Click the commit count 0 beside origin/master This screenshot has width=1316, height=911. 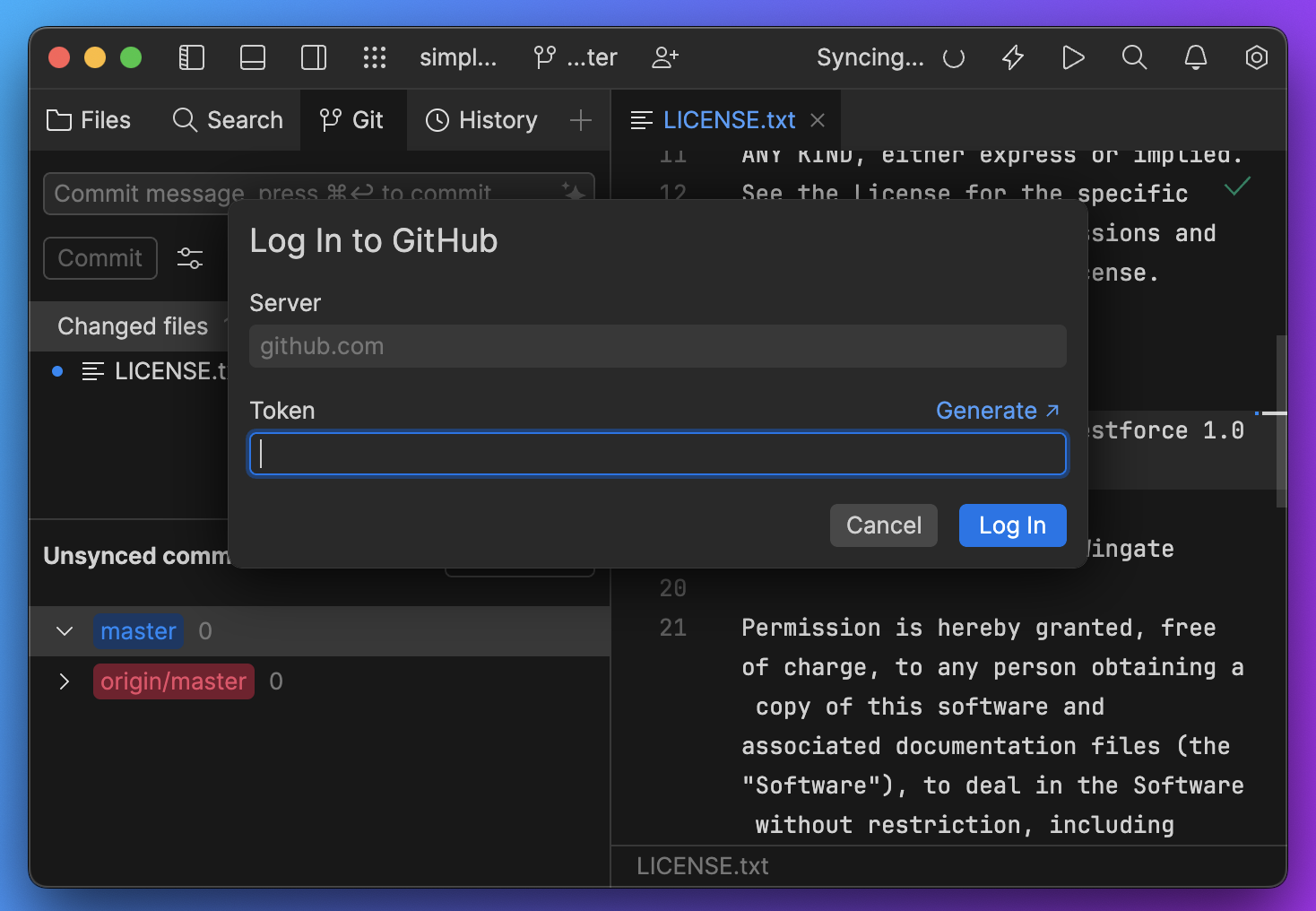click(x=276, y=681)
